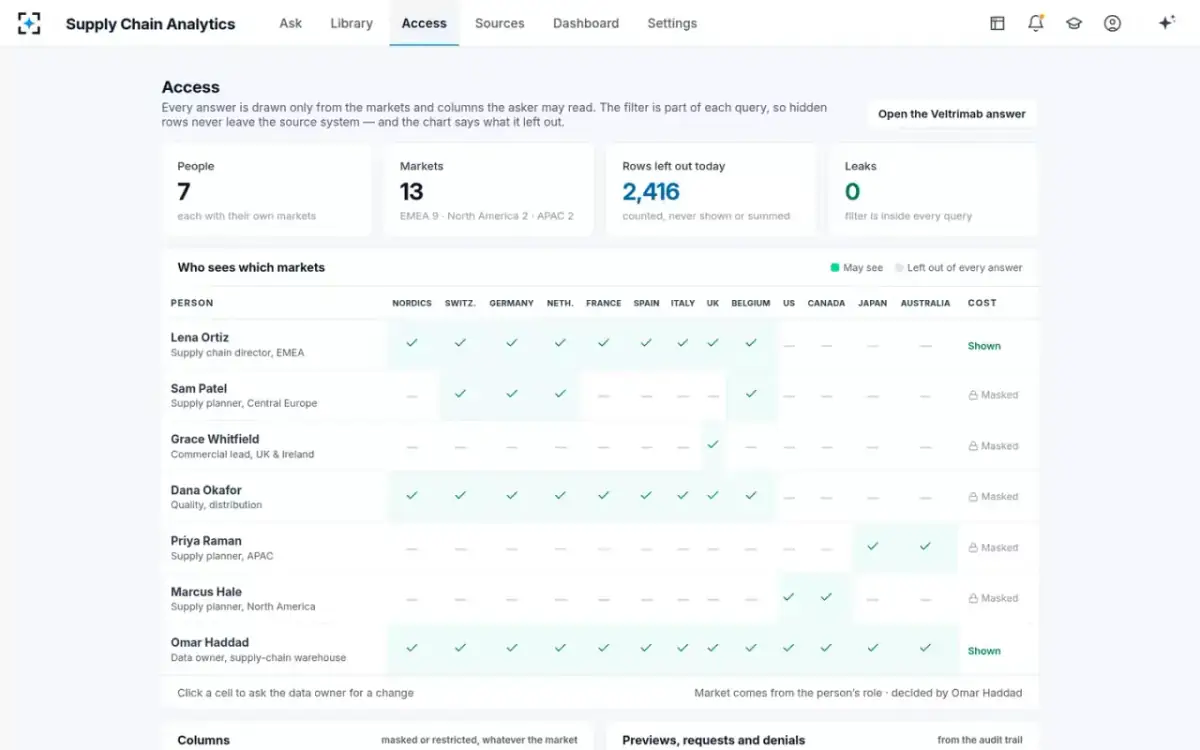Image resolution: width=1200 pixels, height=750 pixels.
Task: Click Omar Haddad's Japan checkmark
Action: [x=873, y=648]
